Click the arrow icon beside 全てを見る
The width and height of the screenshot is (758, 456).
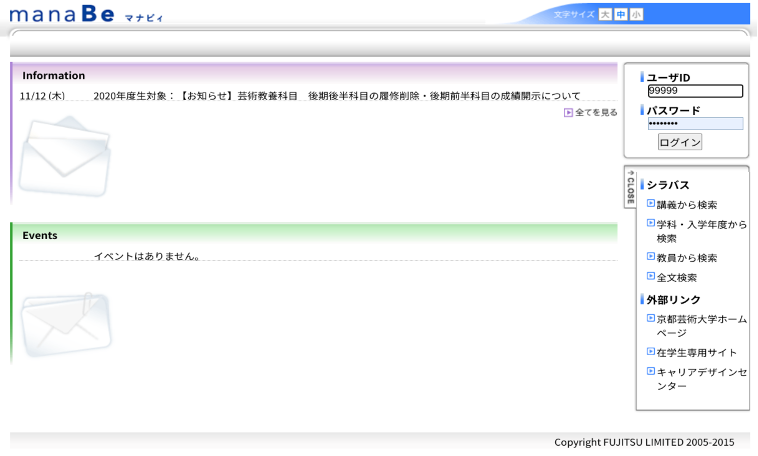[x=568, y=113]
